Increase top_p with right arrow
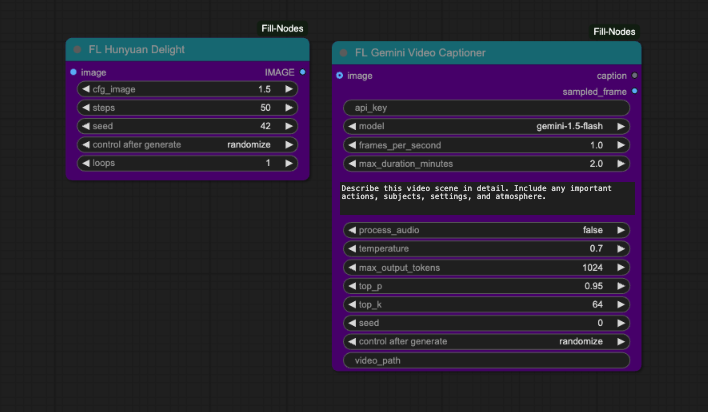The image size is (708, 412). pos(621,286)
